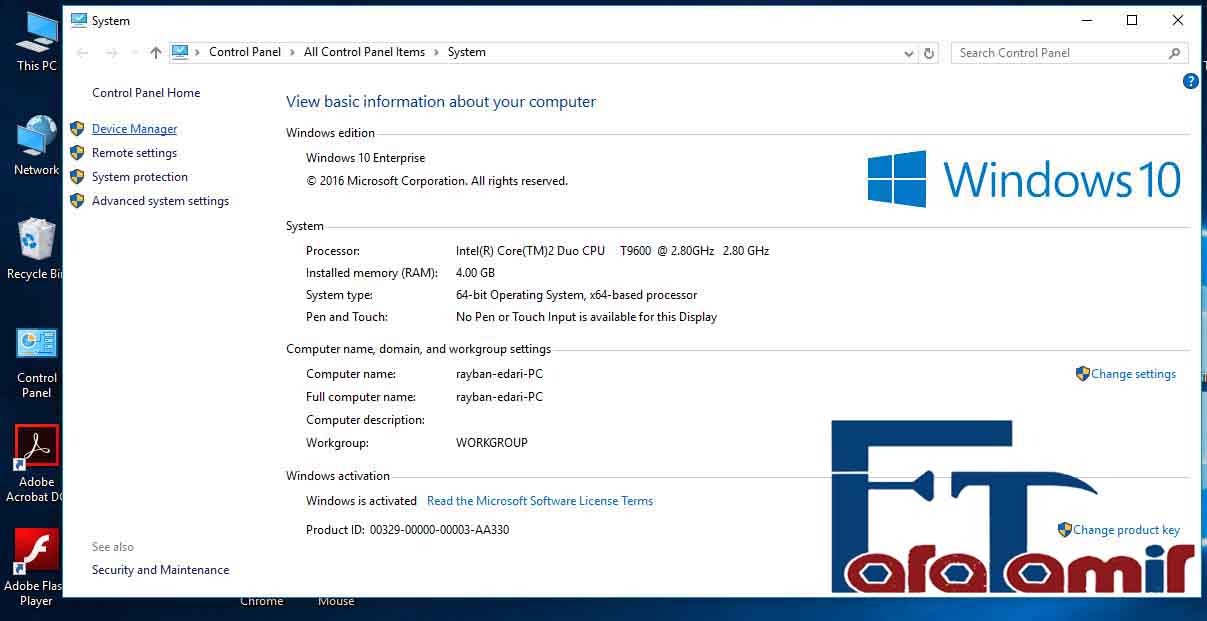This screenshot has width=1207, height=621.
Task: Select the Control Panel desktop shortcut
Action: (37, 362)
